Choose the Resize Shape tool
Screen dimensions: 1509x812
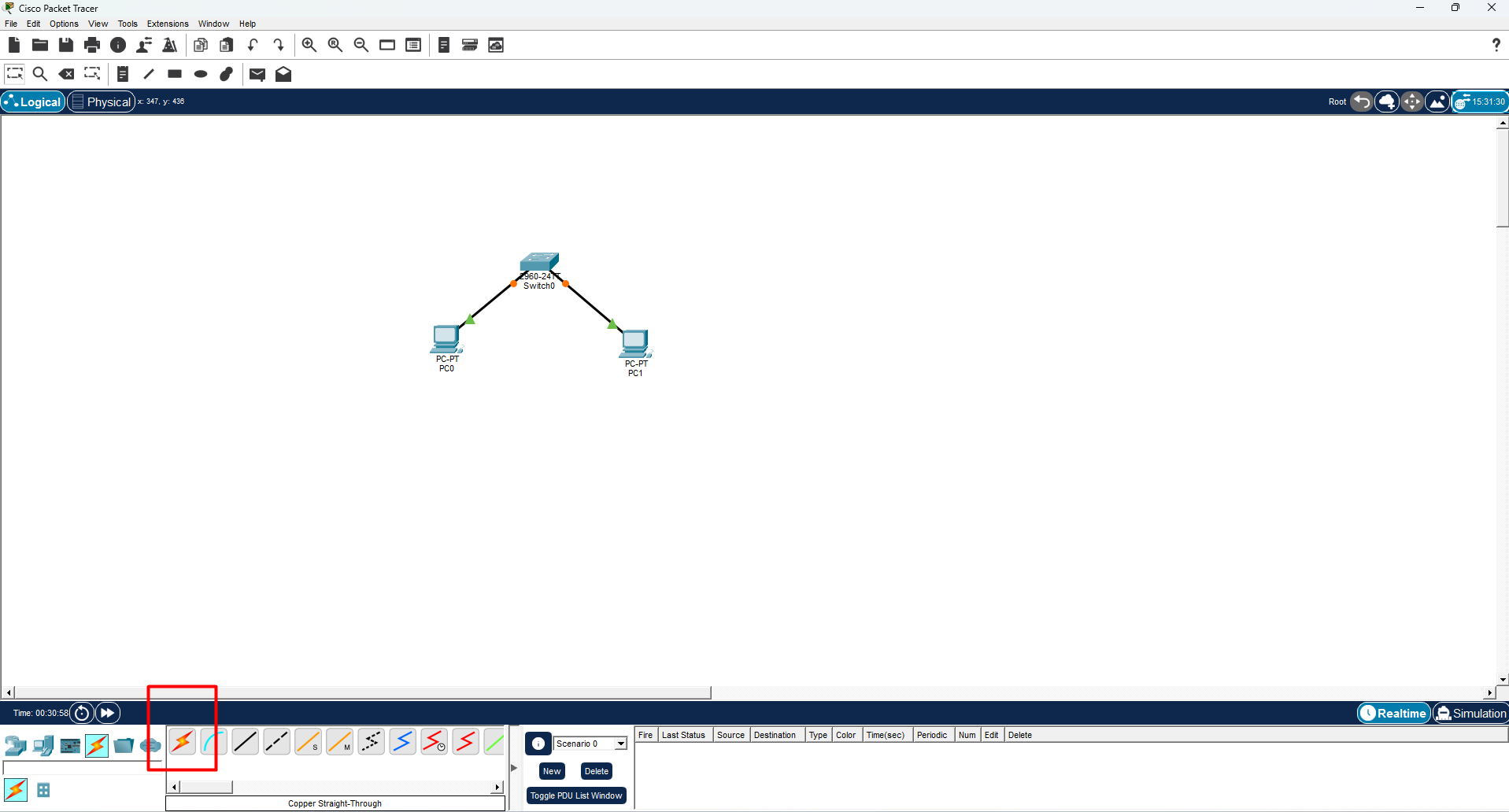[x=92, y=74]
